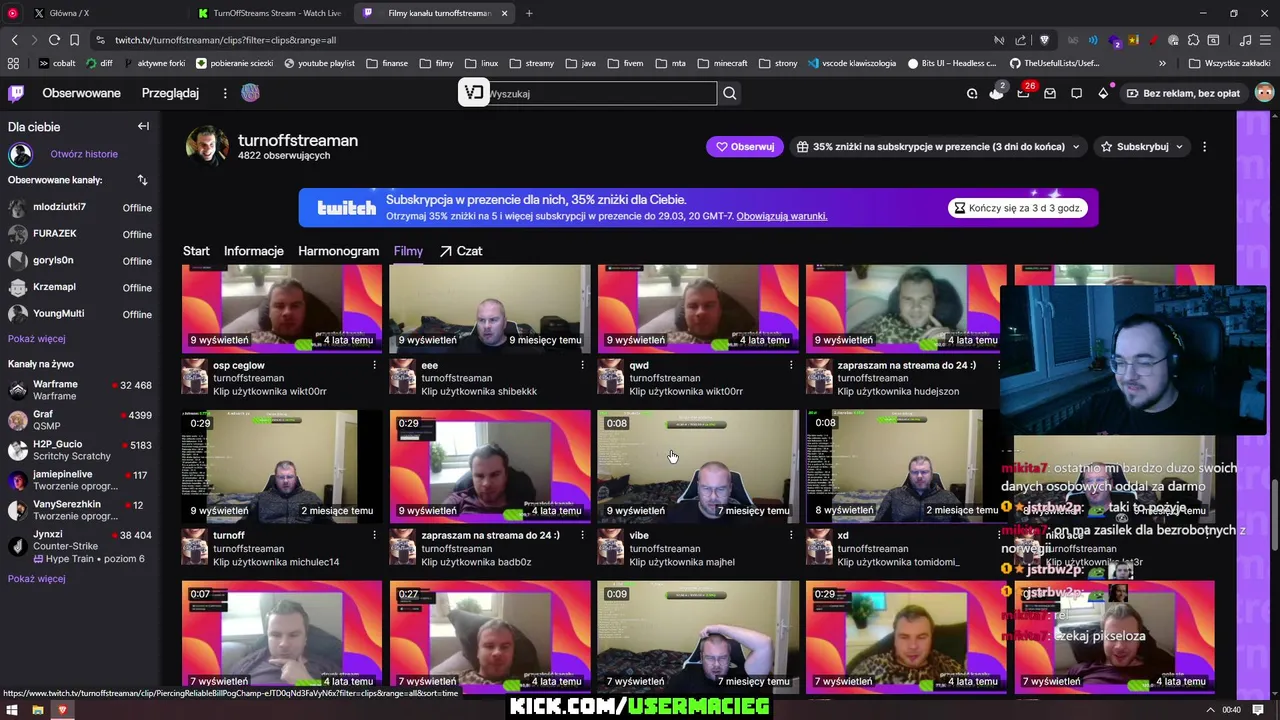Open the Twitch search magnifier button
This screenshot has width=1280, height=720.
pyautogui.click(x=730, y=93)
